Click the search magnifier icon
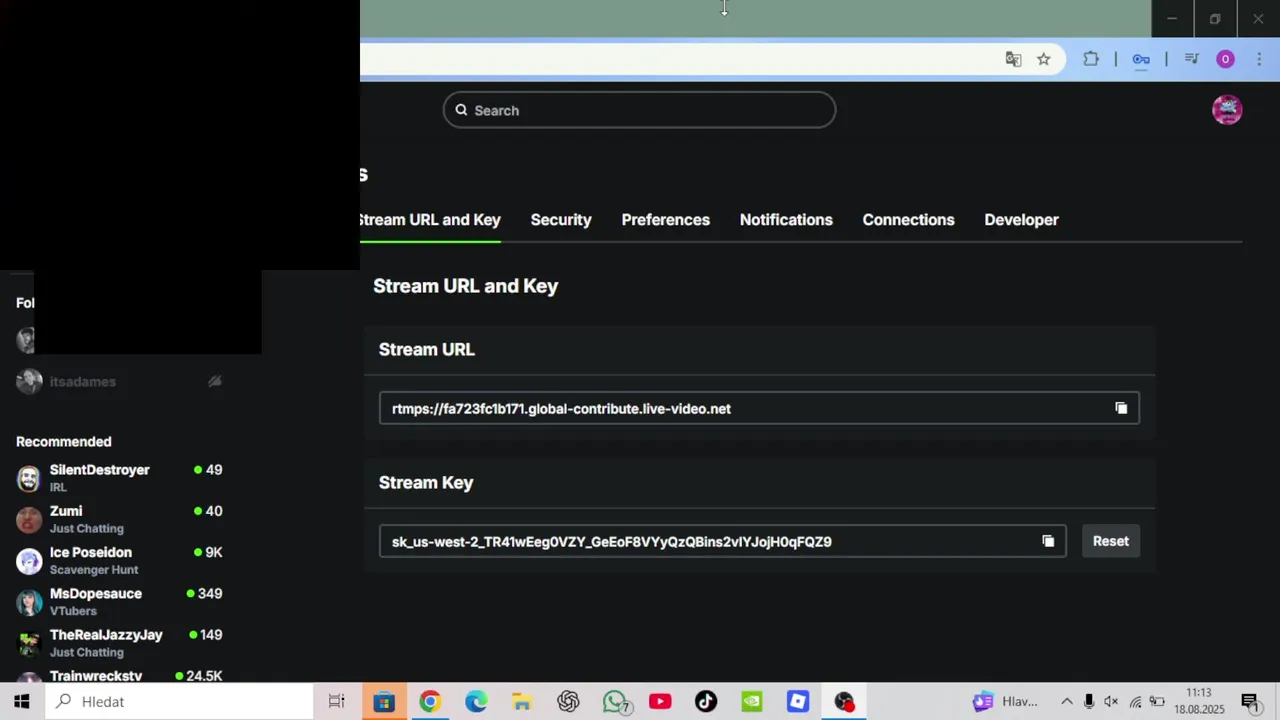Image resolution: width=1280 pixels, height=720 pixels. [461, 110]
